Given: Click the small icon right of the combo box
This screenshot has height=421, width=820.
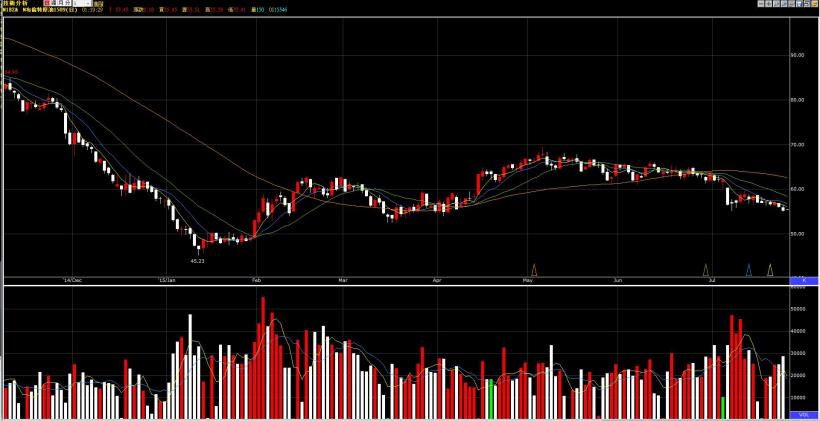Looking at the screenshot, I should (x=98, y=4).
